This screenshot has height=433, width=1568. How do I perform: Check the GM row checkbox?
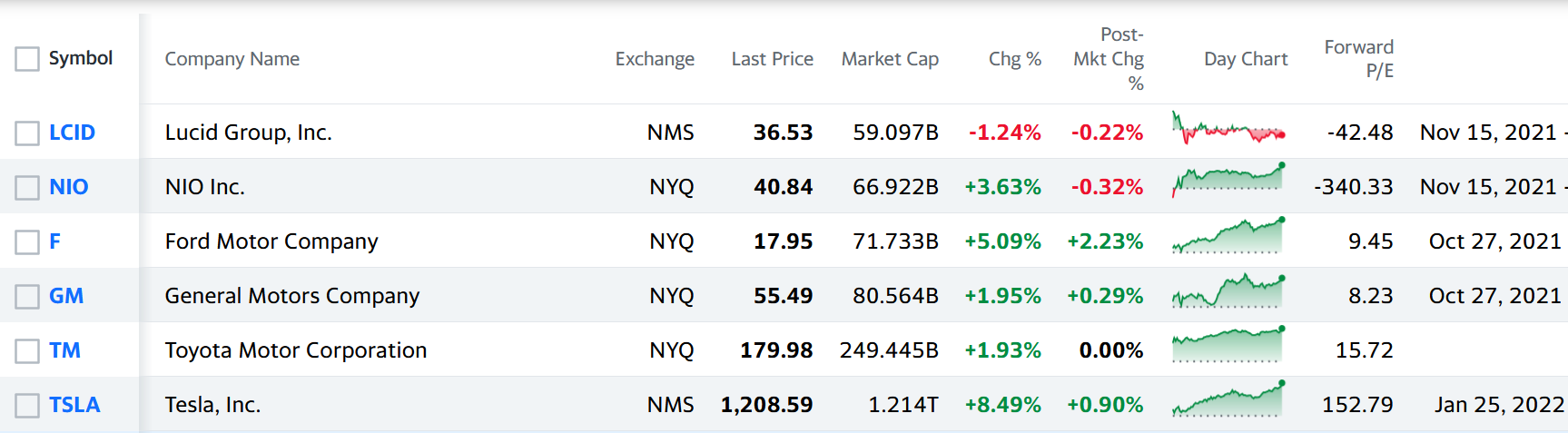point(27,297)
